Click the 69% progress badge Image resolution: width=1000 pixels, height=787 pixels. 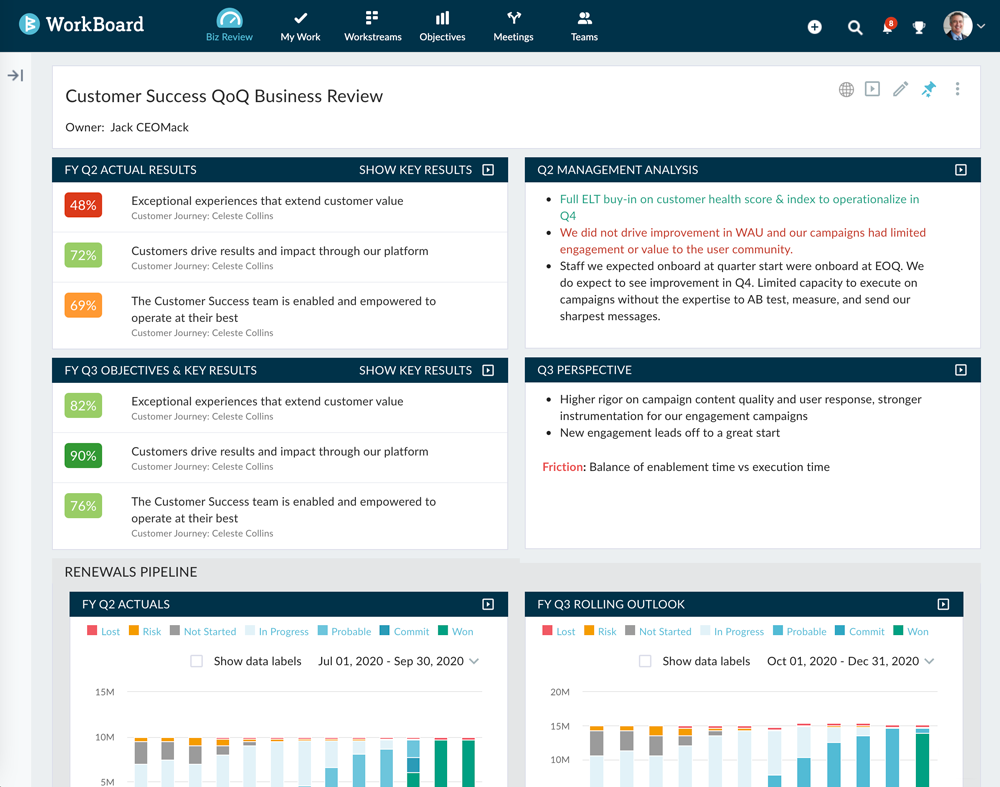pos(83,305)
